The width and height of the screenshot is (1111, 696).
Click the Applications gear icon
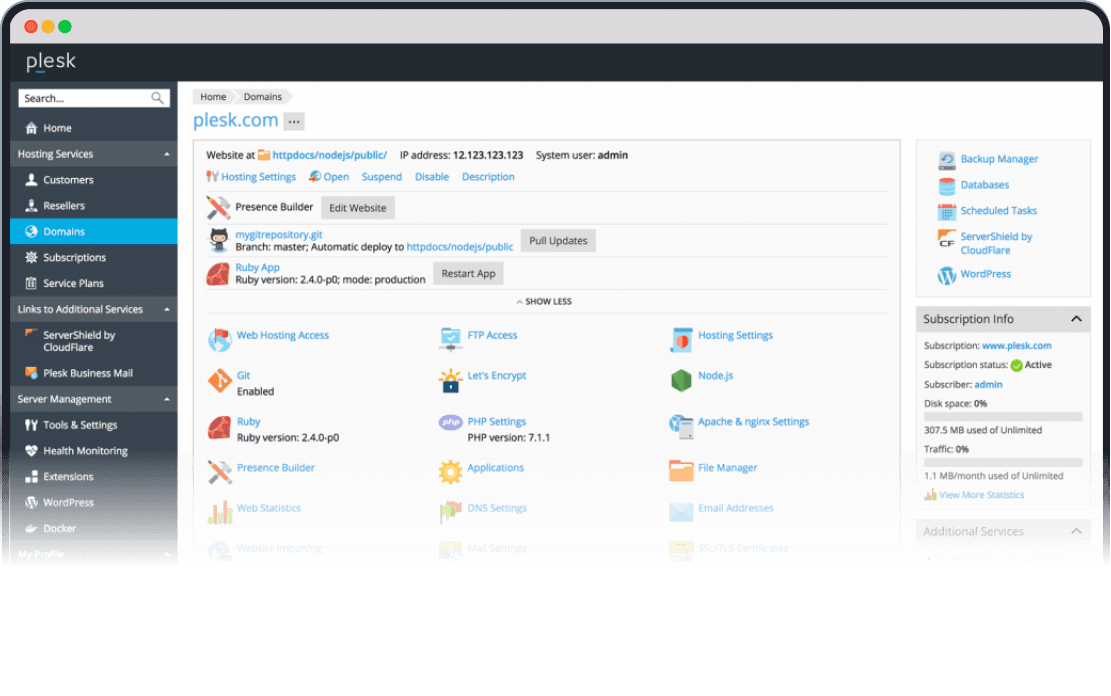click(450, 471)
